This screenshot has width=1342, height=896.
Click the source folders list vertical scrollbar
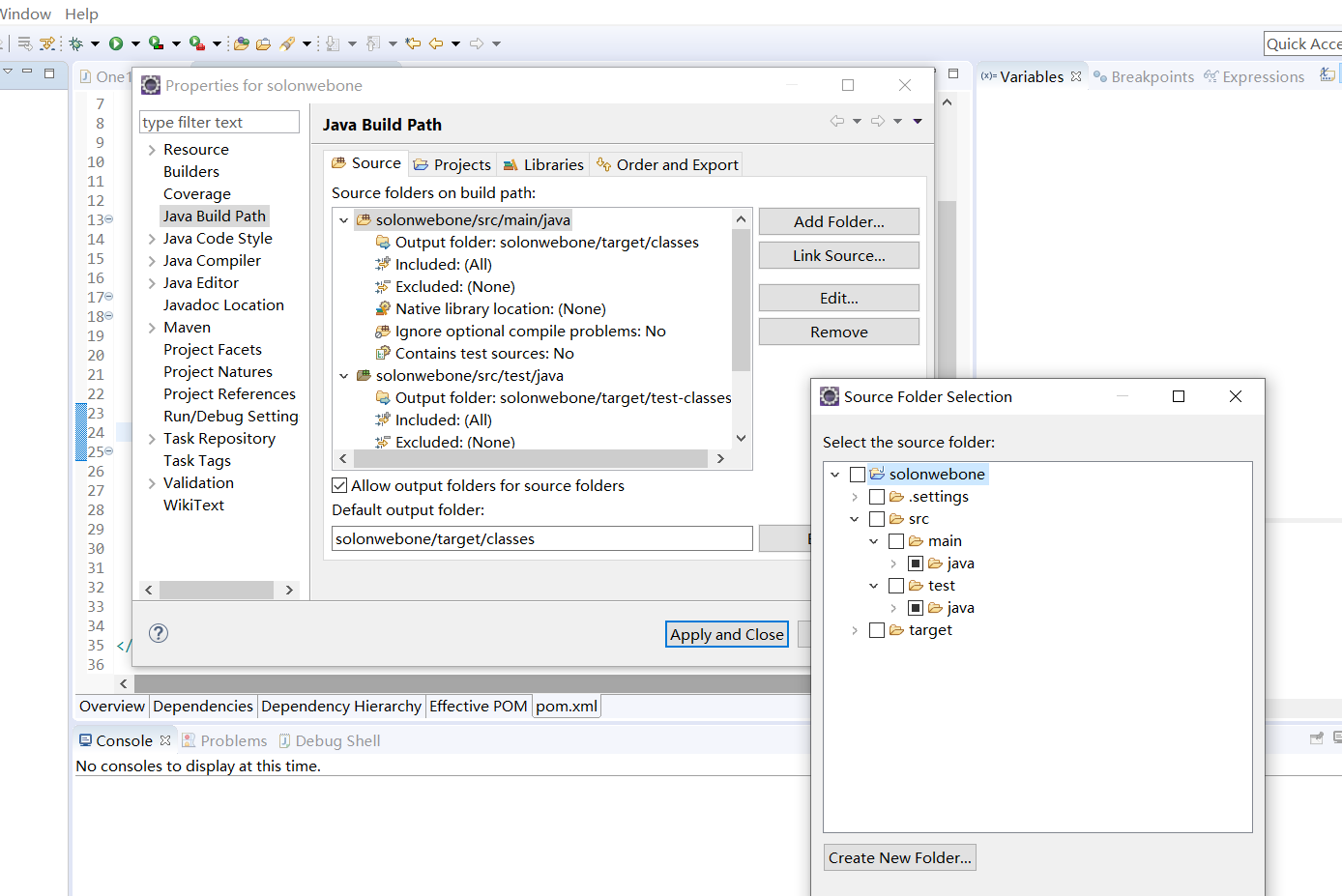pos(741,299)
